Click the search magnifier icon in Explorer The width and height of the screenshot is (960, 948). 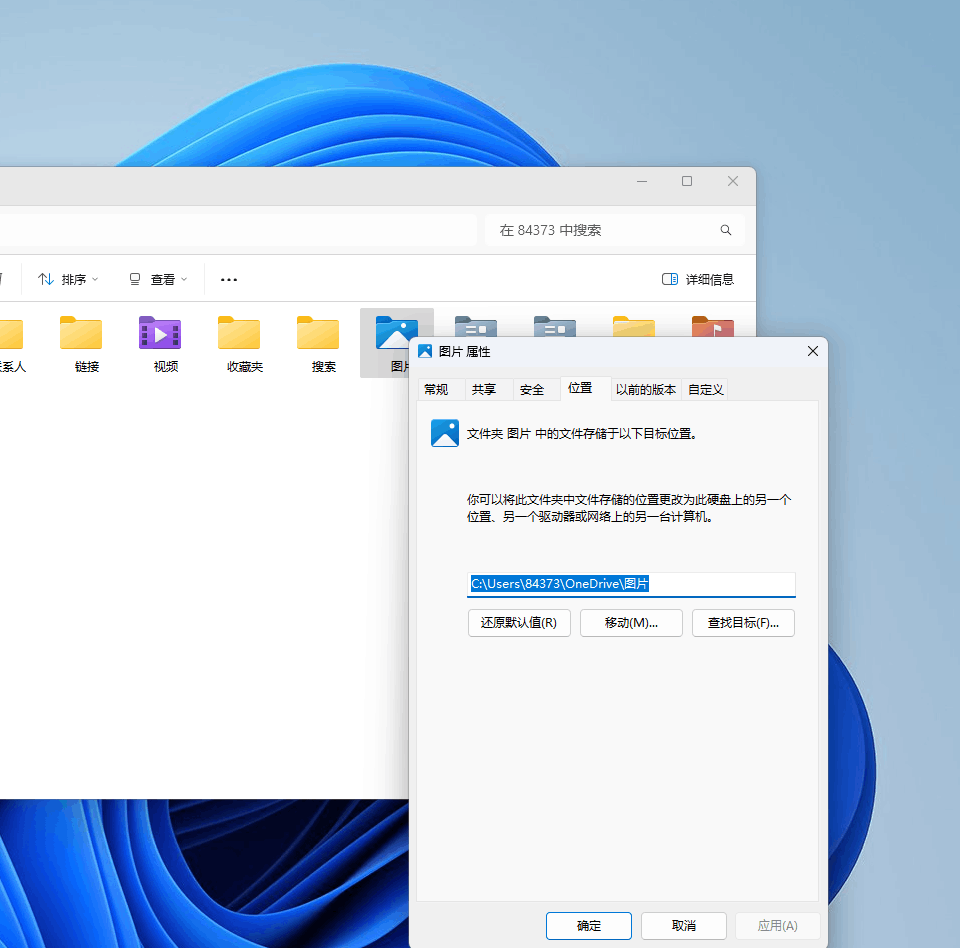[726, 230]
